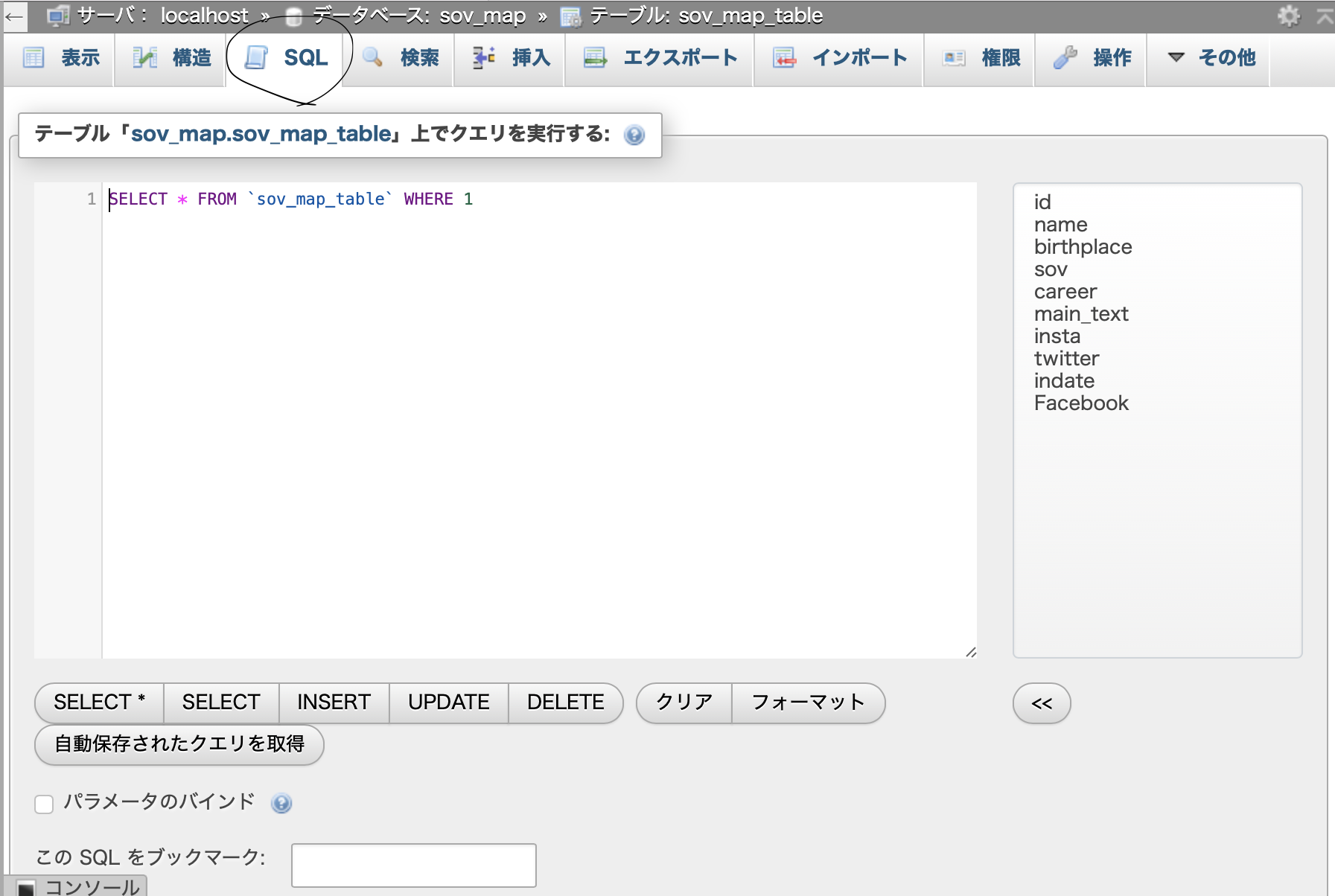
Task: Click the help icon beside パラメータのバインド
Action: pos(281,804)
